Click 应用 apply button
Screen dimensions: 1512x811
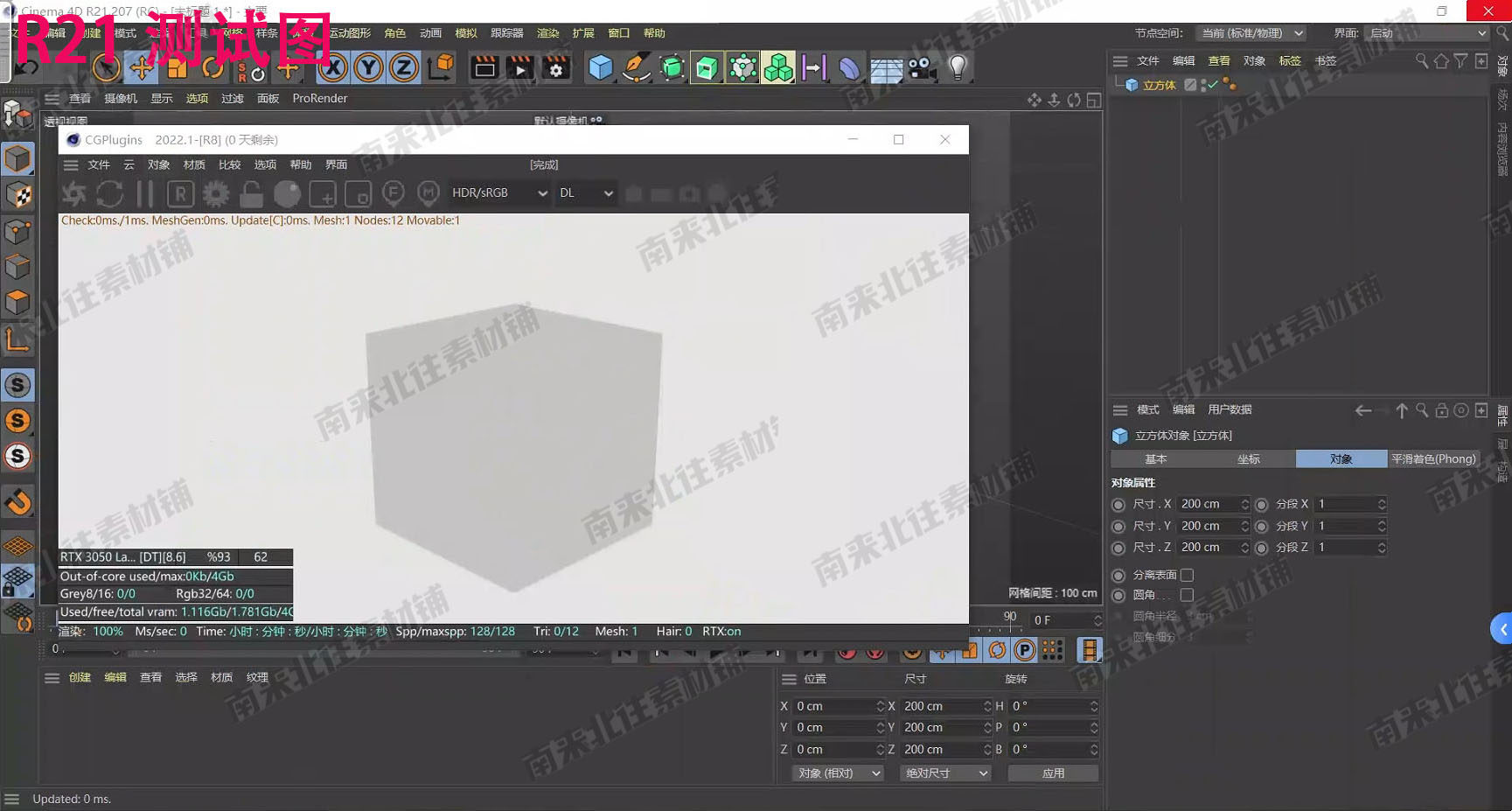point(1053,773)
